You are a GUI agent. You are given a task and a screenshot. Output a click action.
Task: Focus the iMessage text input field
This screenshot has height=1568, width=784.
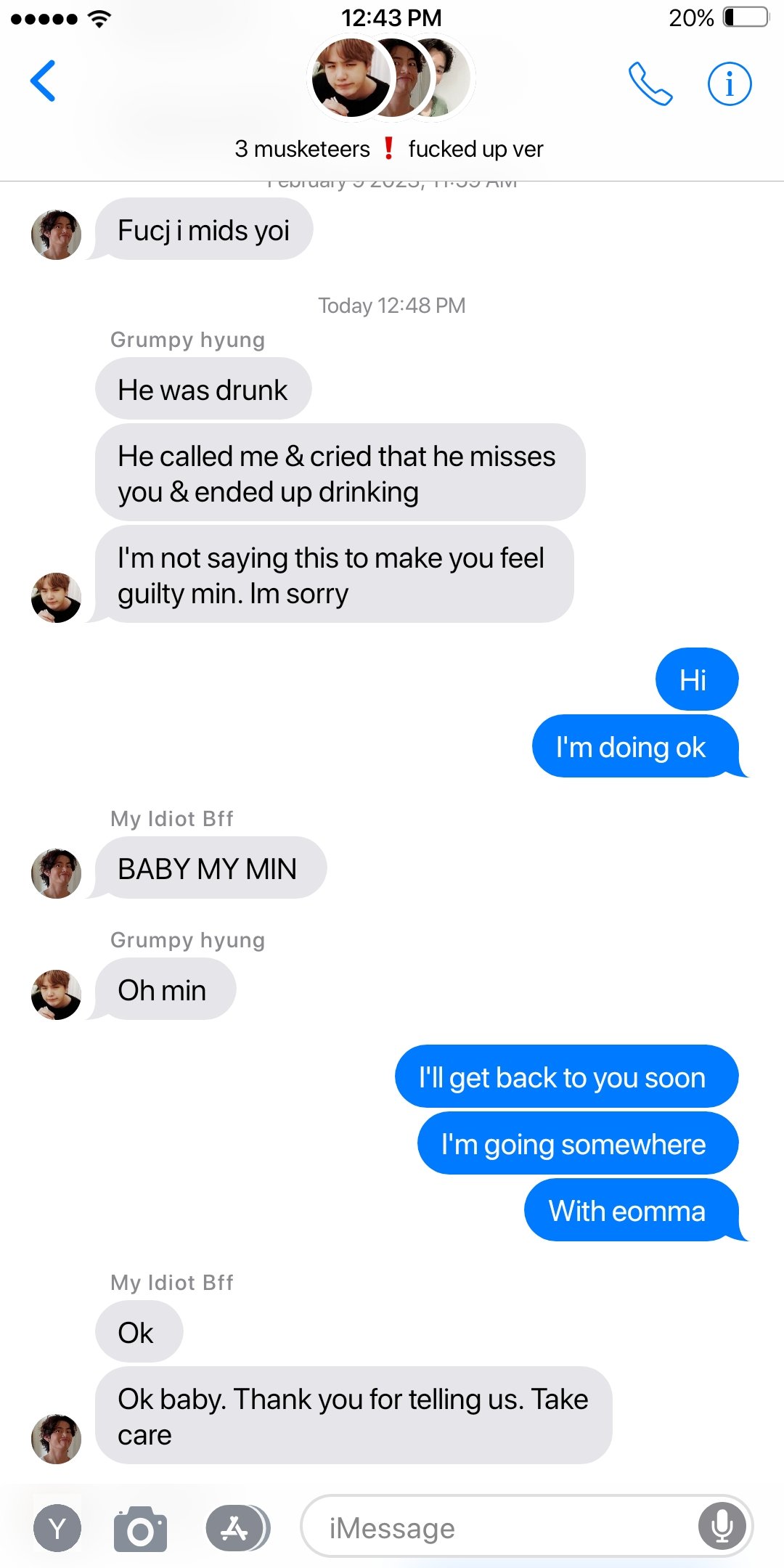point(527,1526)
